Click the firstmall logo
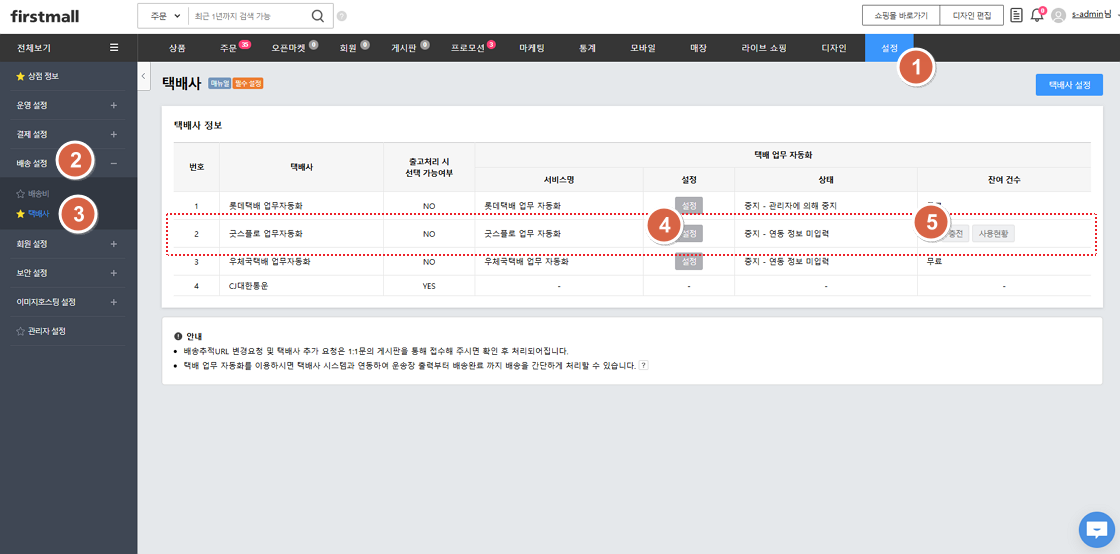Image resolution: width=1120 pixels, height=554 pixels. (x=45, y=16)
